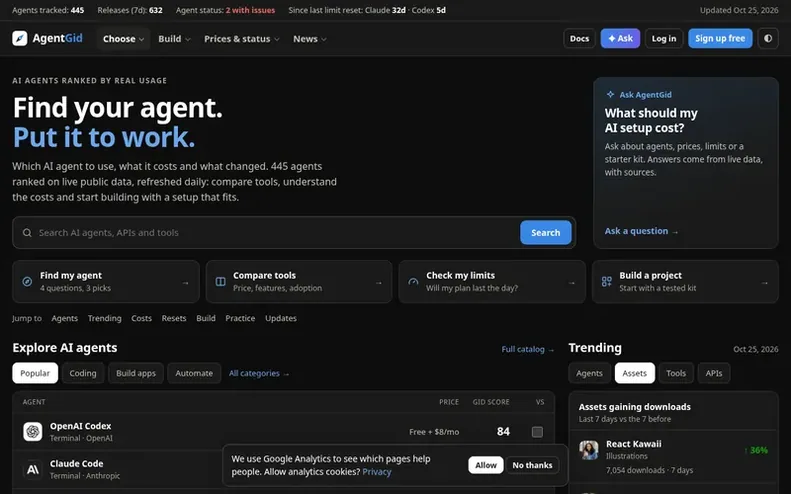Jump to the Costs section
The image size is (791, 494).
point(141,318)
